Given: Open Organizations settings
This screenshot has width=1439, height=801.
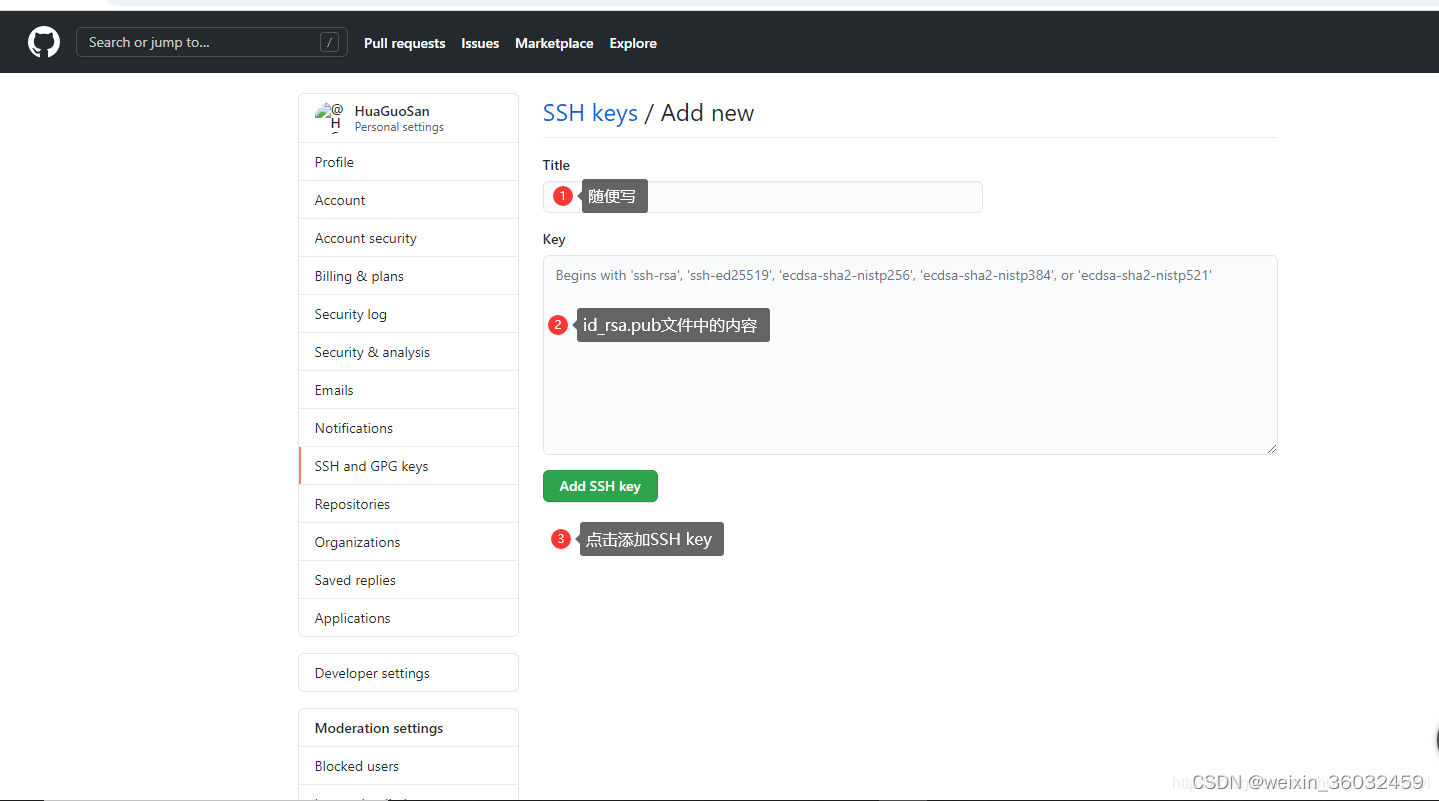Looking at the screenshot, I should (x=408, y=542).
